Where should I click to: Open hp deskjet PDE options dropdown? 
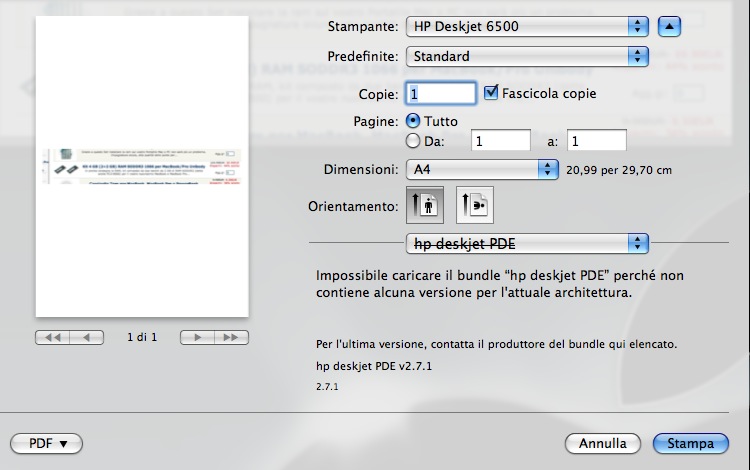(x=527, y=244)
